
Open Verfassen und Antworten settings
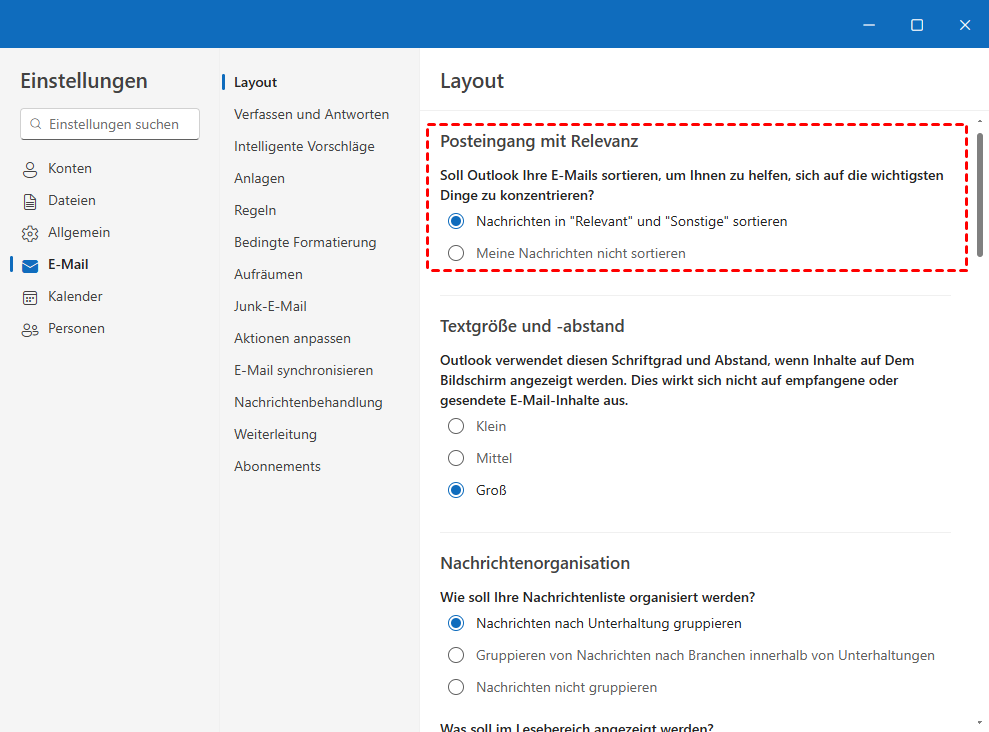[x=312, y=115]
